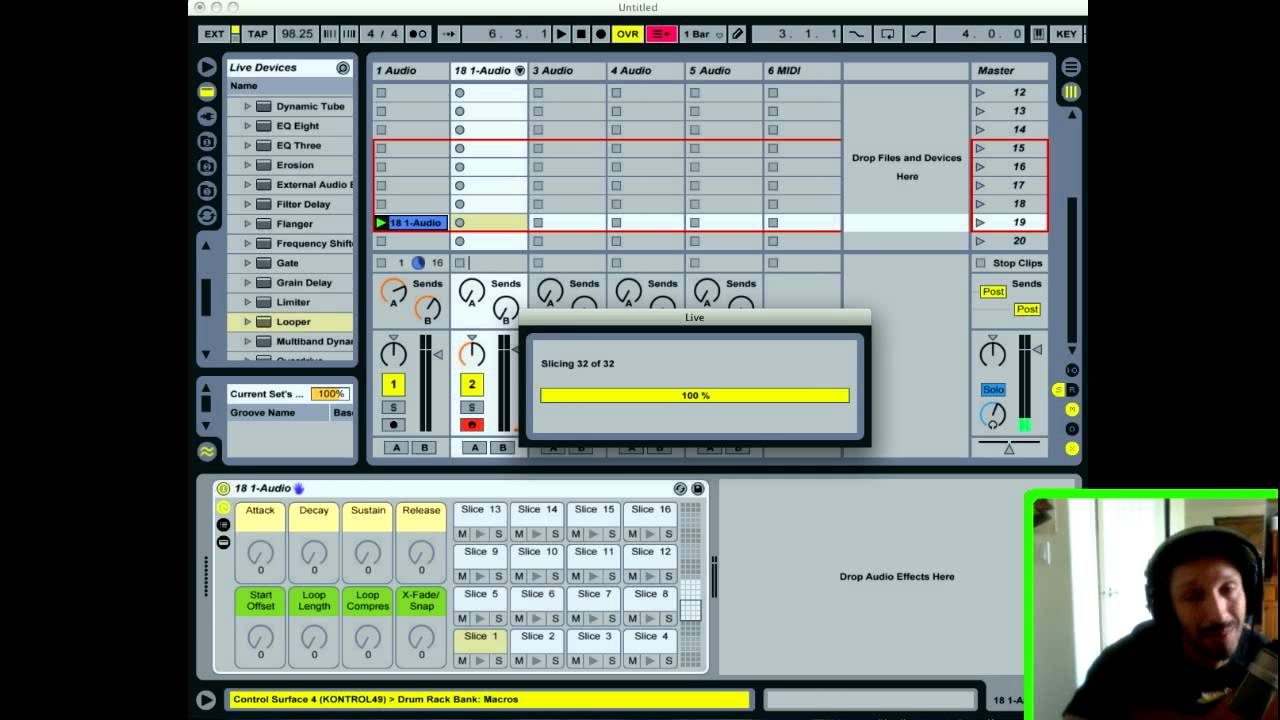The width and height of the screenshot is (1280, 720).
Task: Expand the Flanger folder
Action: coord(247,224)
